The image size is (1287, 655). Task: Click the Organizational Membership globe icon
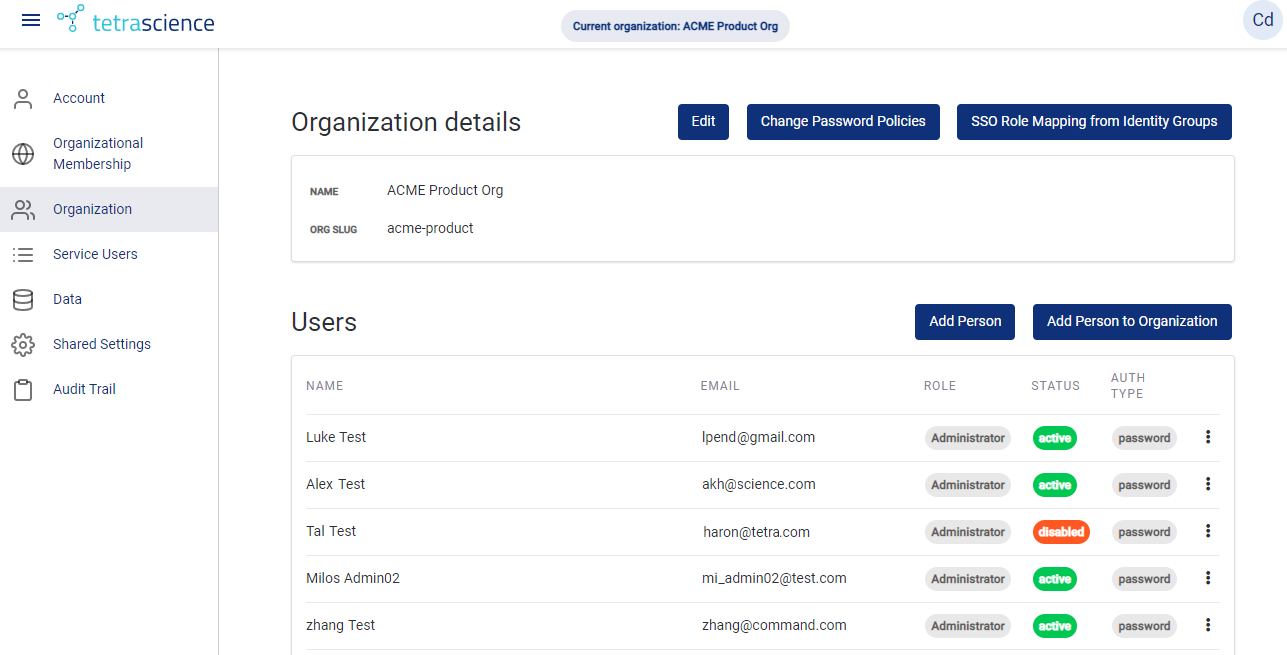[23, 155]
